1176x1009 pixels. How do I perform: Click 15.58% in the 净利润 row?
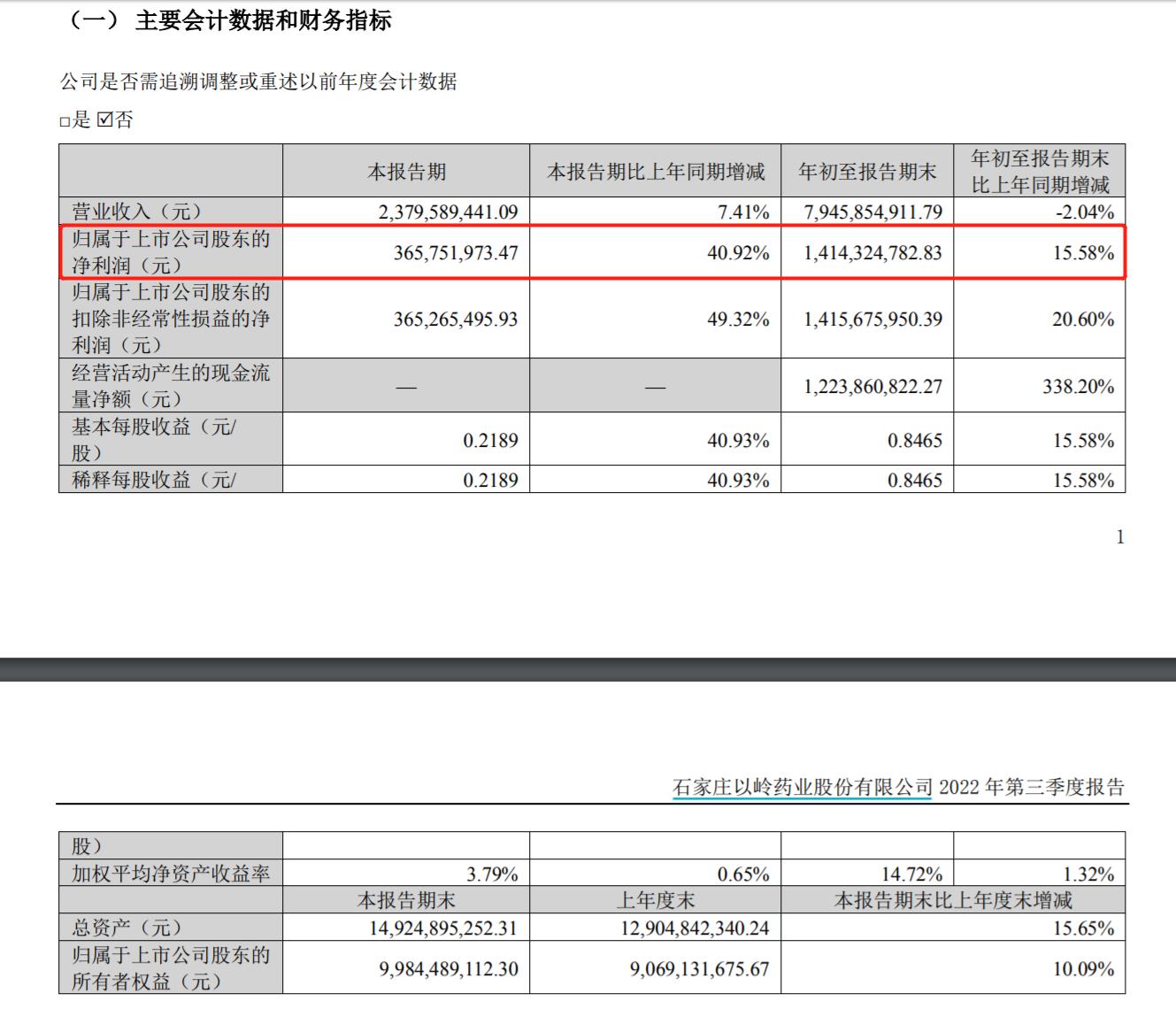pyautogui.click(x=1083, y=253)
